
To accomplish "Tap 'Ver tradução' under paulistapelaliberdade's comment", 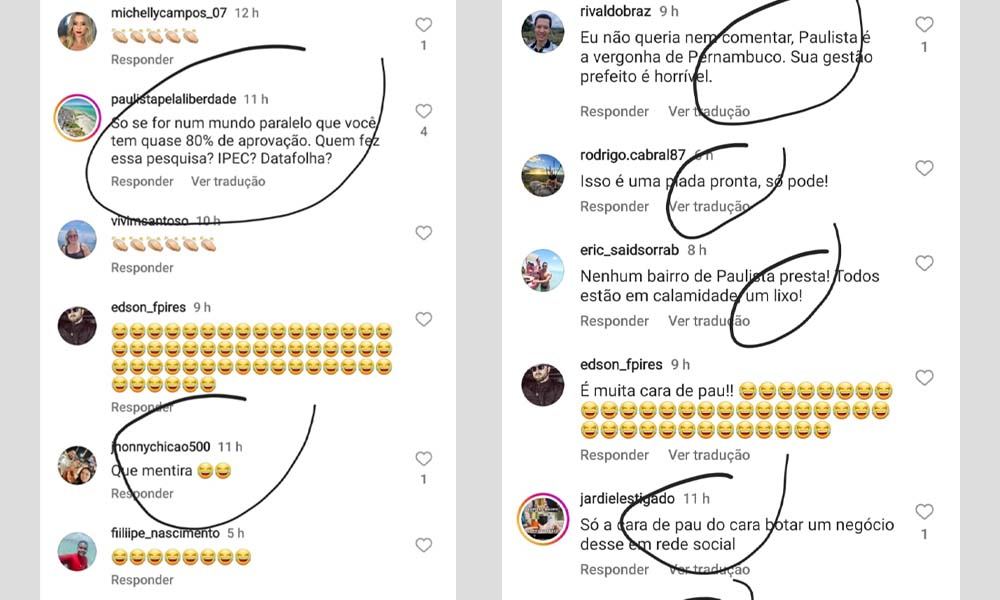I will point(228,181).
